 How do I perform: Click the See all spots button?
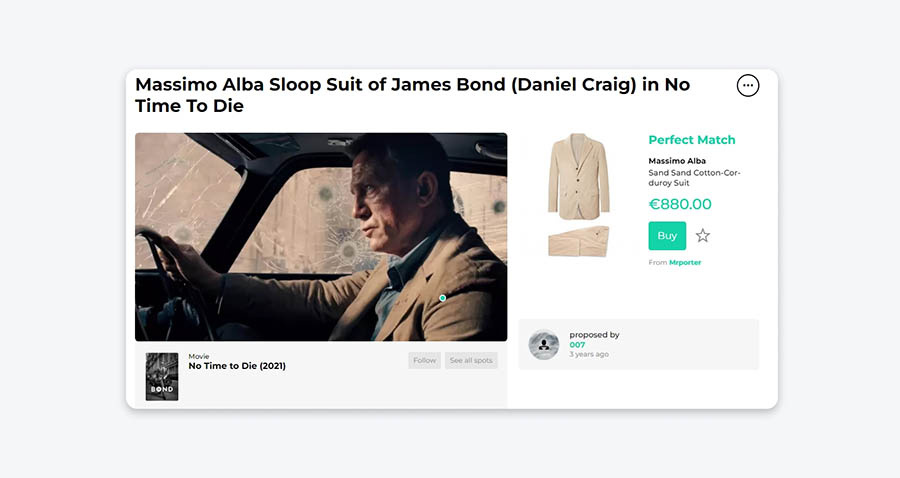[471, 361]
